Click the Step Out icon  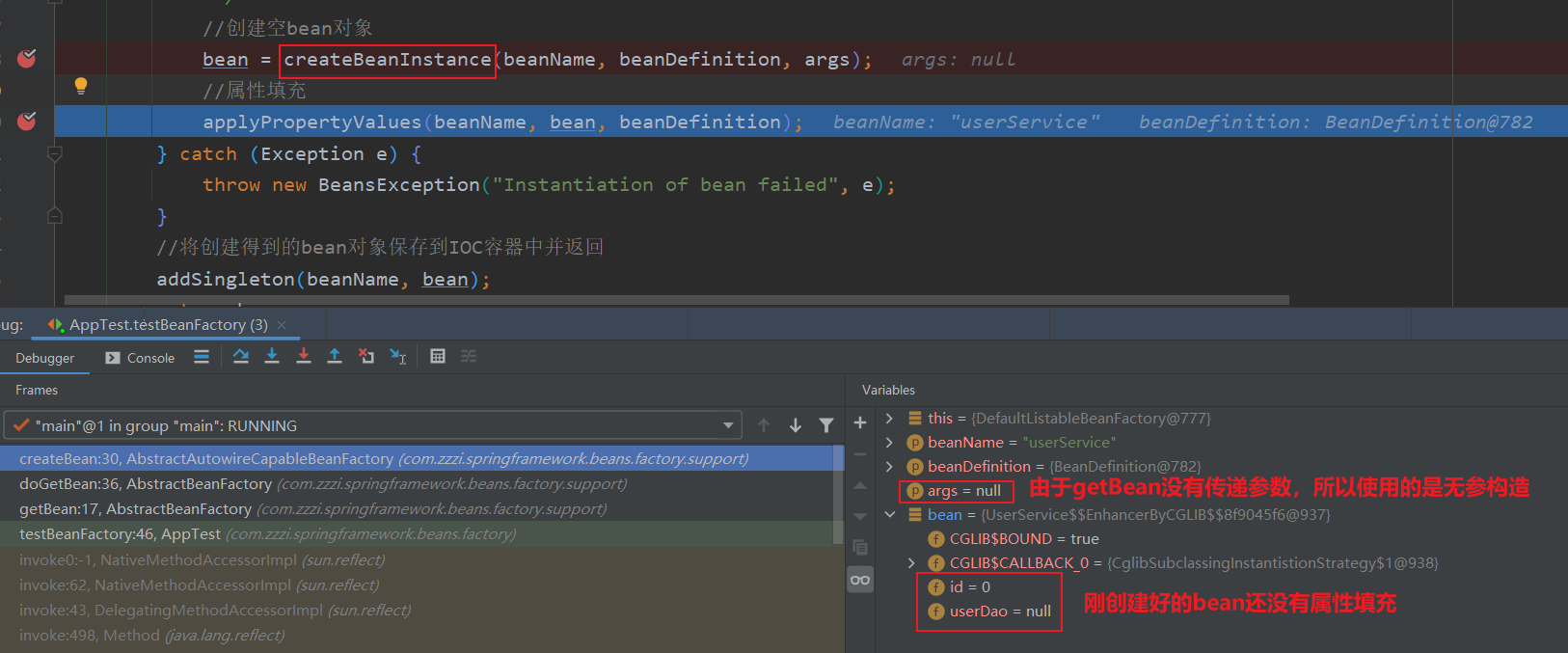(x=334, y=356)
